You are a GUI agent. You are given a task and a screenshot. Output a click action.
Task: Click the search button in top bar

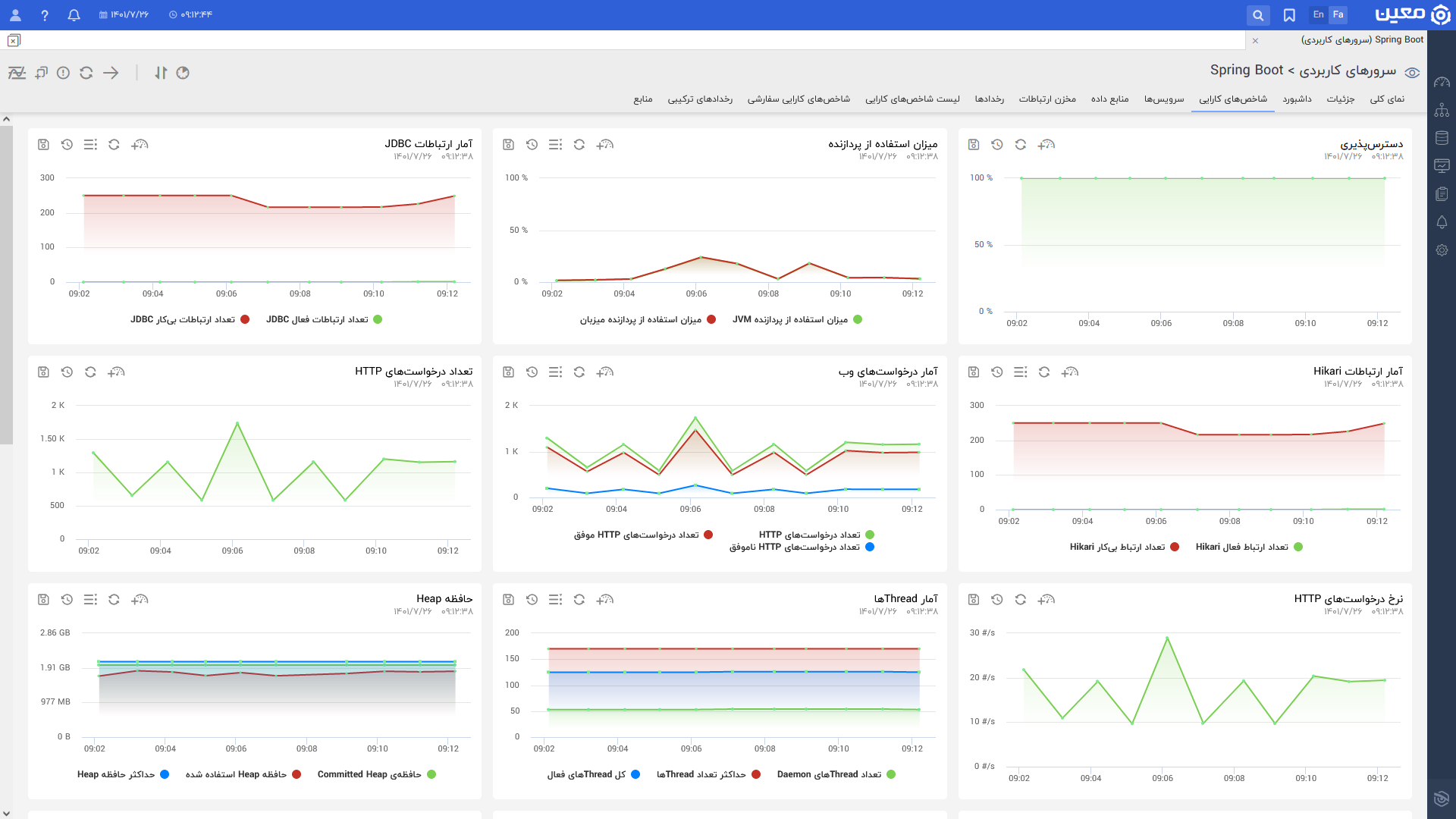[x=1258, y=15]
